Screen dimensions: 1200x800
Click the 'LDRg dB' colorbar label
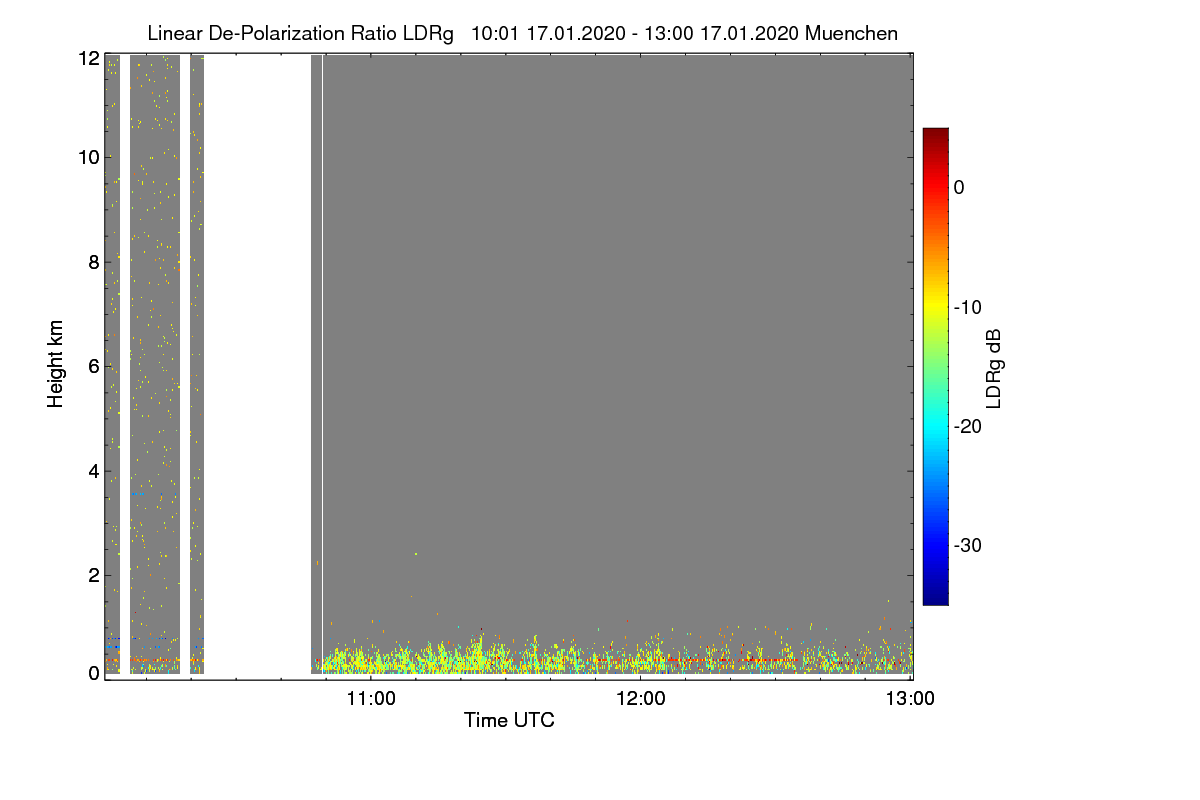(994, 369)
